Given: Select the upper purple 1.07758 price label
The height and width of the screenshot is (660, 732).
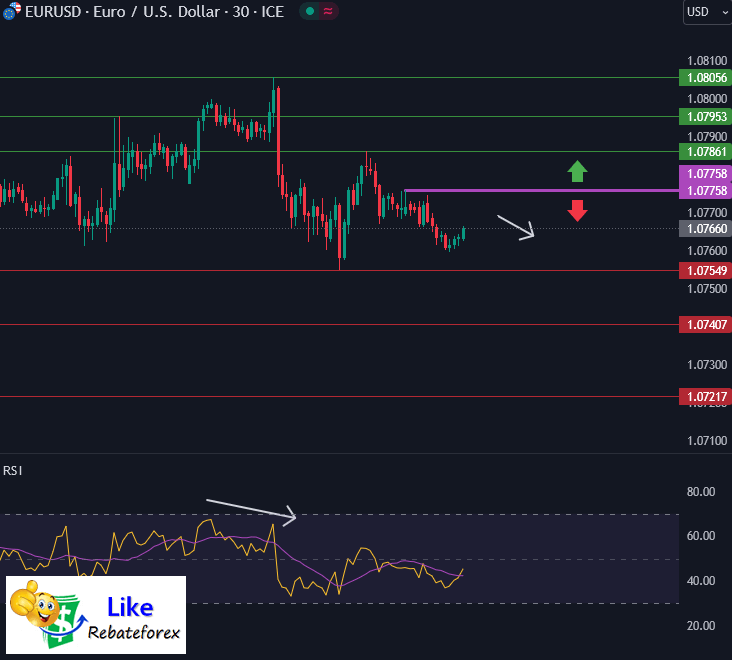Looking at the screenshot, I should point(705,173).
